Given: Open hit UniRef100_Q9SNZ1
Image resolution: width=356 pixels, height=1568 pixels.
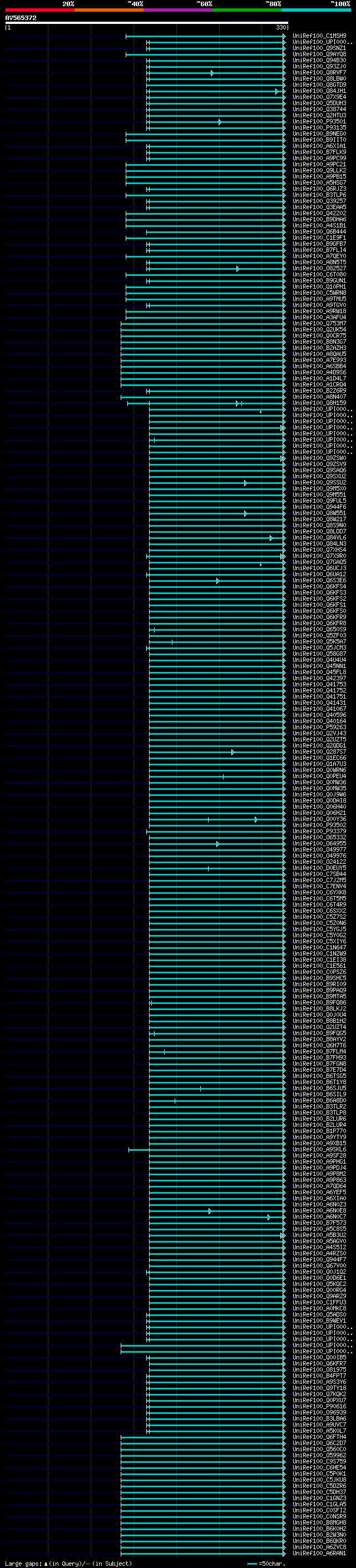Looking at the screenshot, I should 319,48.
